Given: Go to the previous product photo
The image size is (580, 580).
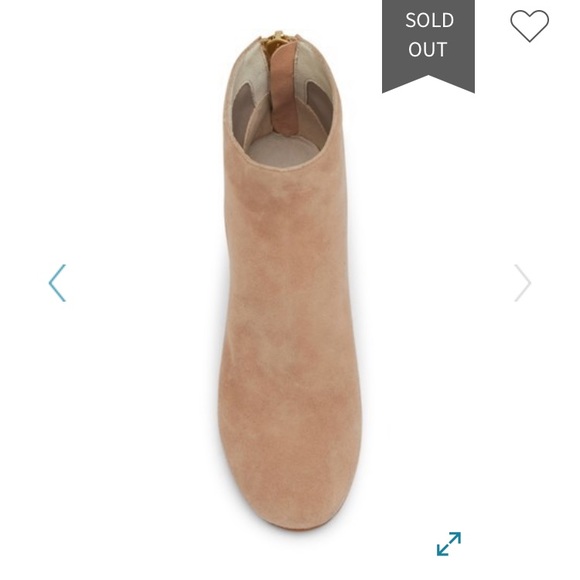Looking at the screenshot, I should click(57, 283).
